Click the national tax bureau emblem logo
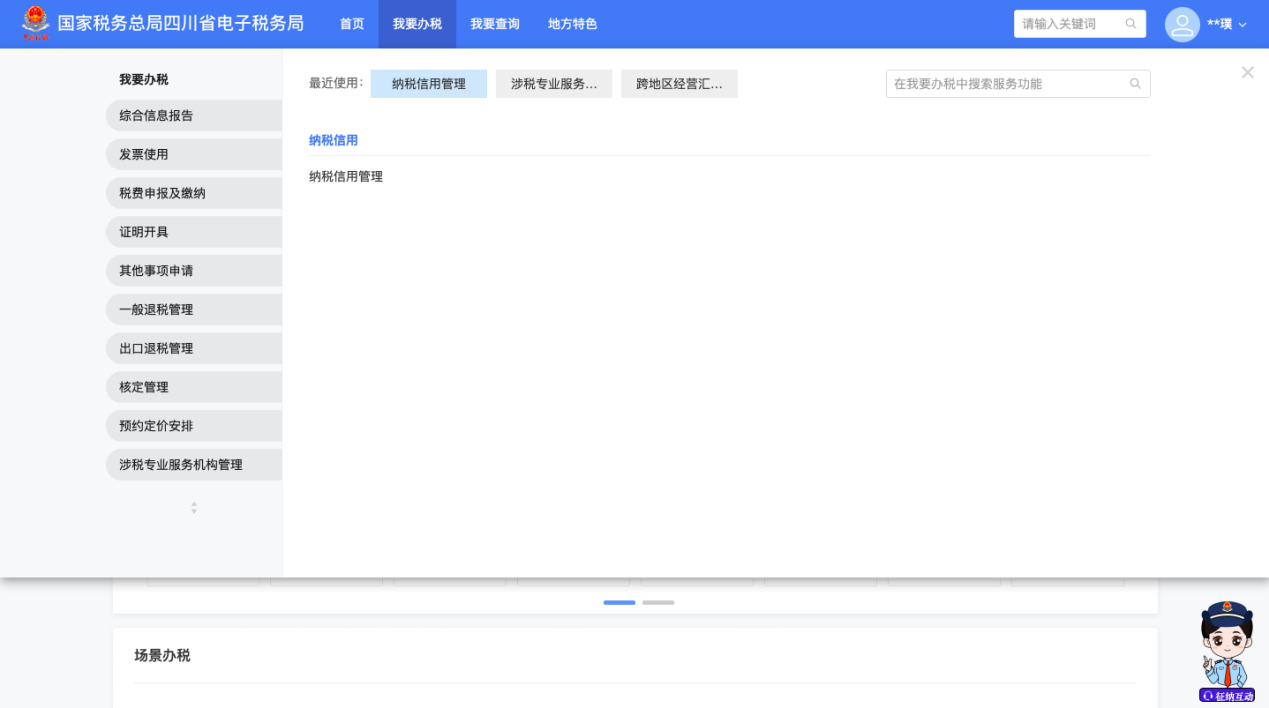The height and width of the screenshot is (708, 1269). coord(35,23)
